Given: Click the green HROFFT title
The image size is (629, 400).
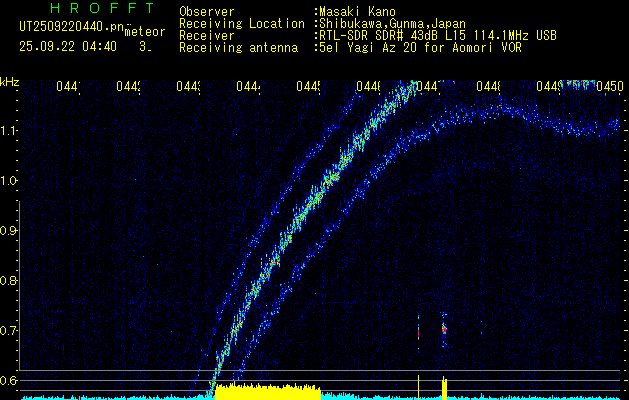Looking at the screenshot, I should tap(103, 8).
